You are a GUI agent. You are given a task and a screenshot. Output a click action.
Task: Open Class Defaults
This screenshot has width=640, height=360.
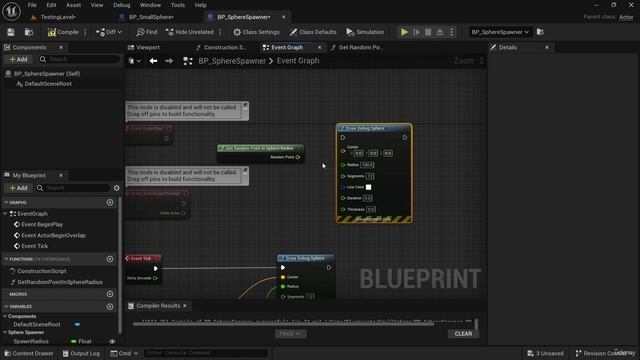(313, 32)
